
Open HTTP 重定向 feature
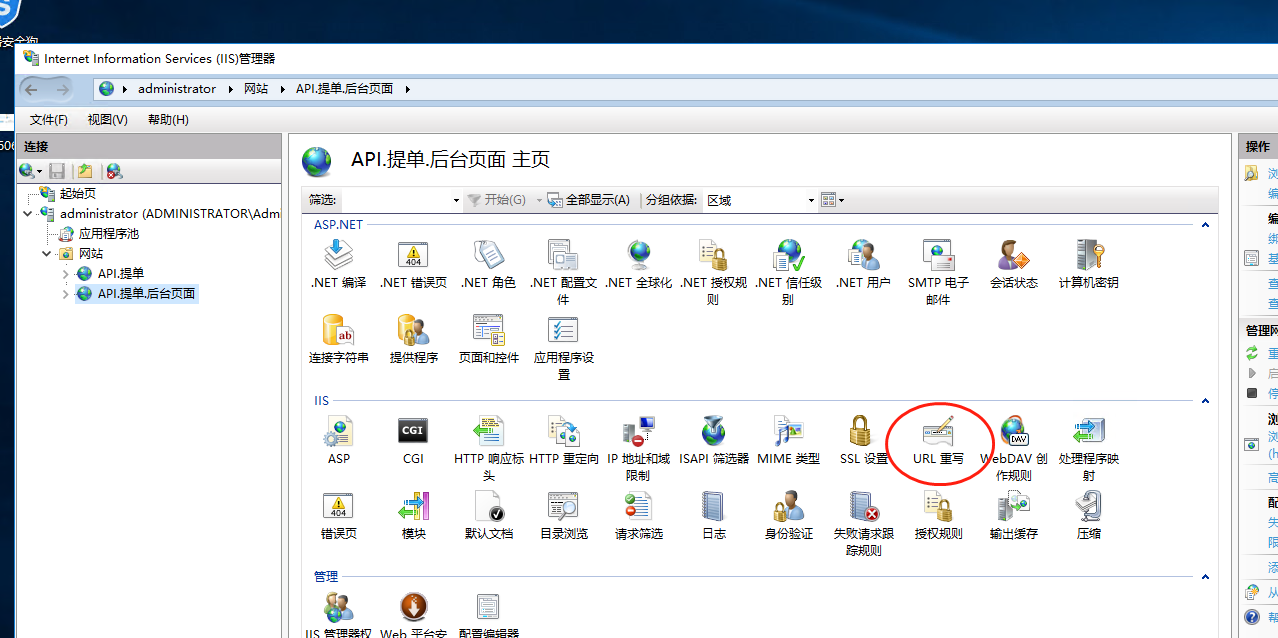point(563,440)
